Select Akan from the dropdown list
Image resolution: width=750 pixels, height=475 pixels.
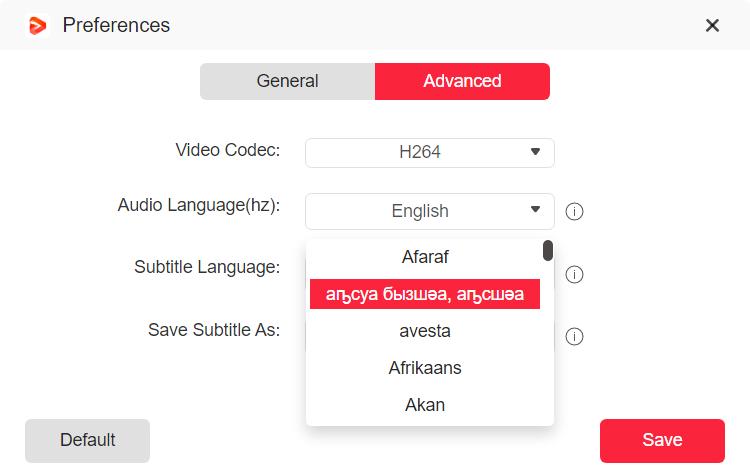pyautogui.click(x=425, y=405)
